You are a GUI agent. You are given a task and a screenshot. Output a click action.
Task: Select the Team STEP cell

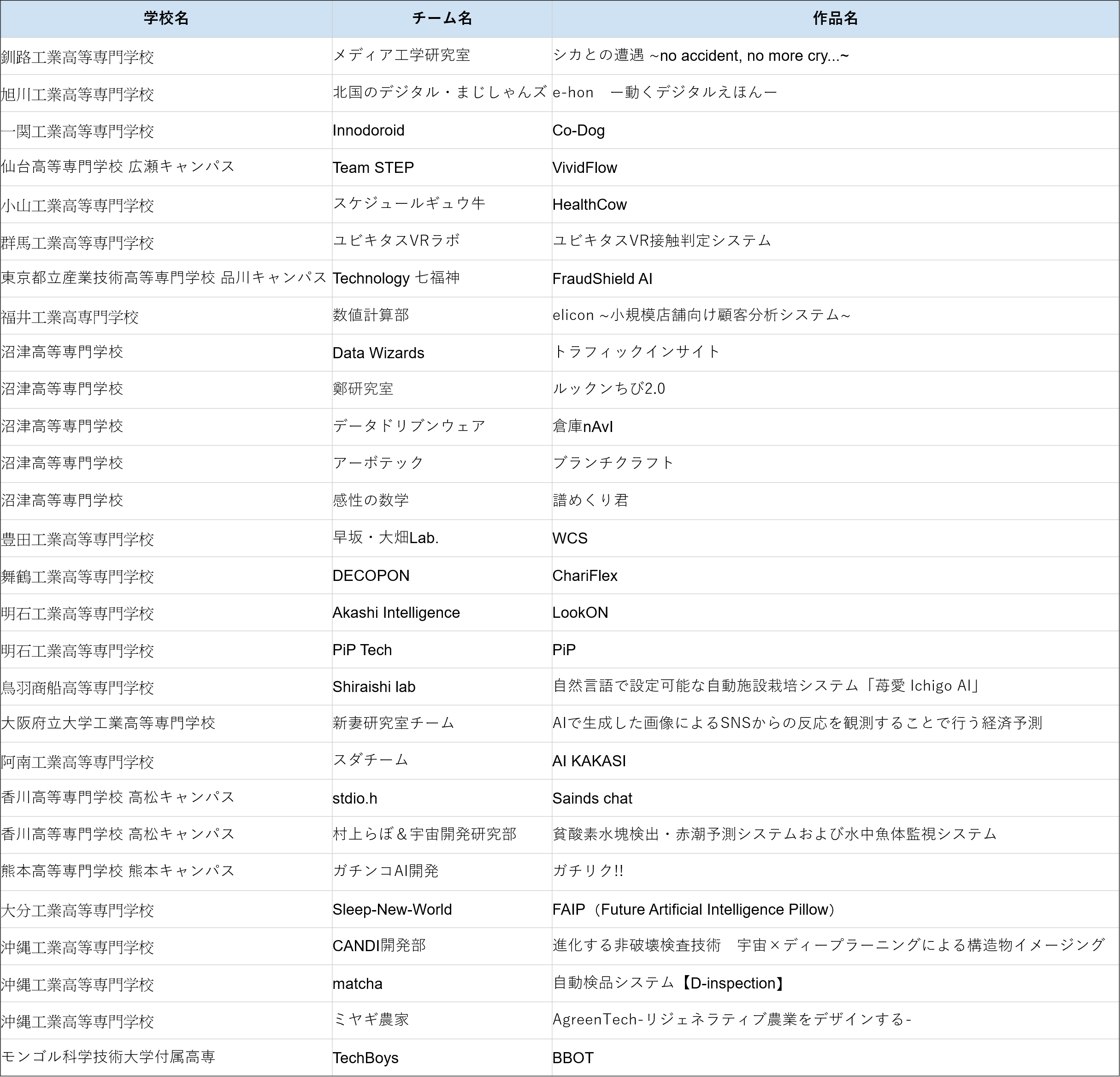[x=373, y=167]
